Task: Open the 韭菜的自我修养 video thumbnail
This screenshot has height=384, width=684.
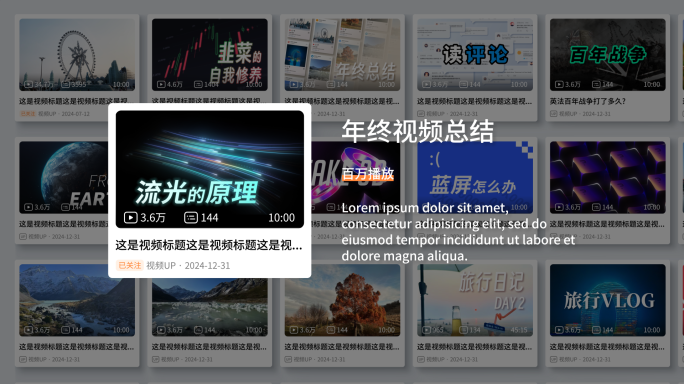Action: 210,55
